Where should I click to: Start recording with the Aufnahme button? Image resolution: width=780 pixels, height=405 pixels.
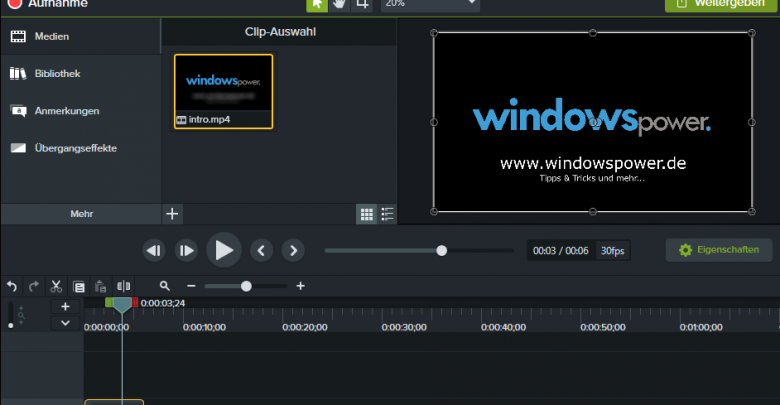click(x=47, y=3)
